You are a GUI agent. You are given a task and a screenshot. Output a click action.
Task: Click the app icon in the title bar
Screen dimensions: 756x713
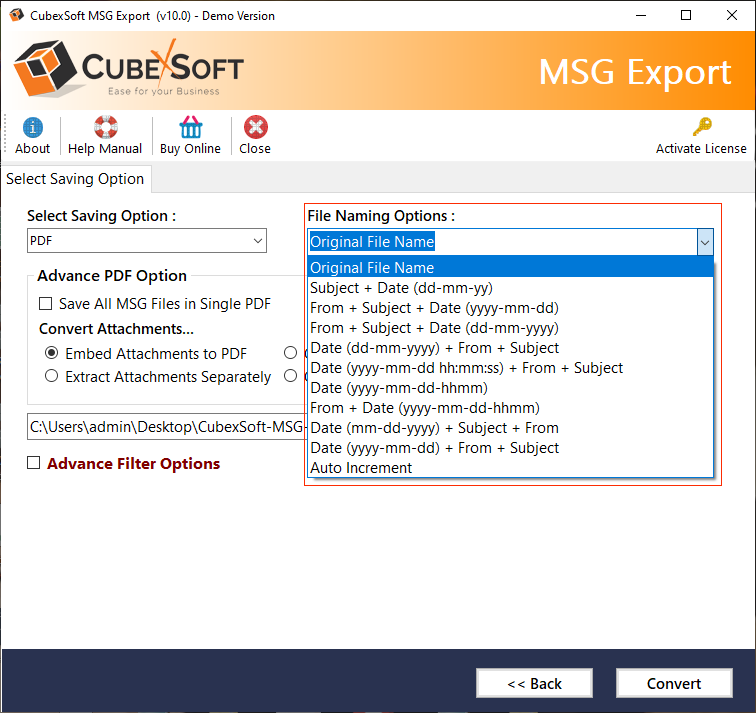pyautogui.click(x=16, y=15)
